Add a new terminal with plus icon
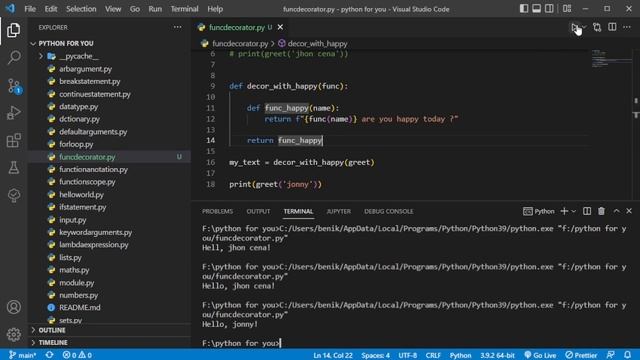 [x=564, y=211]
